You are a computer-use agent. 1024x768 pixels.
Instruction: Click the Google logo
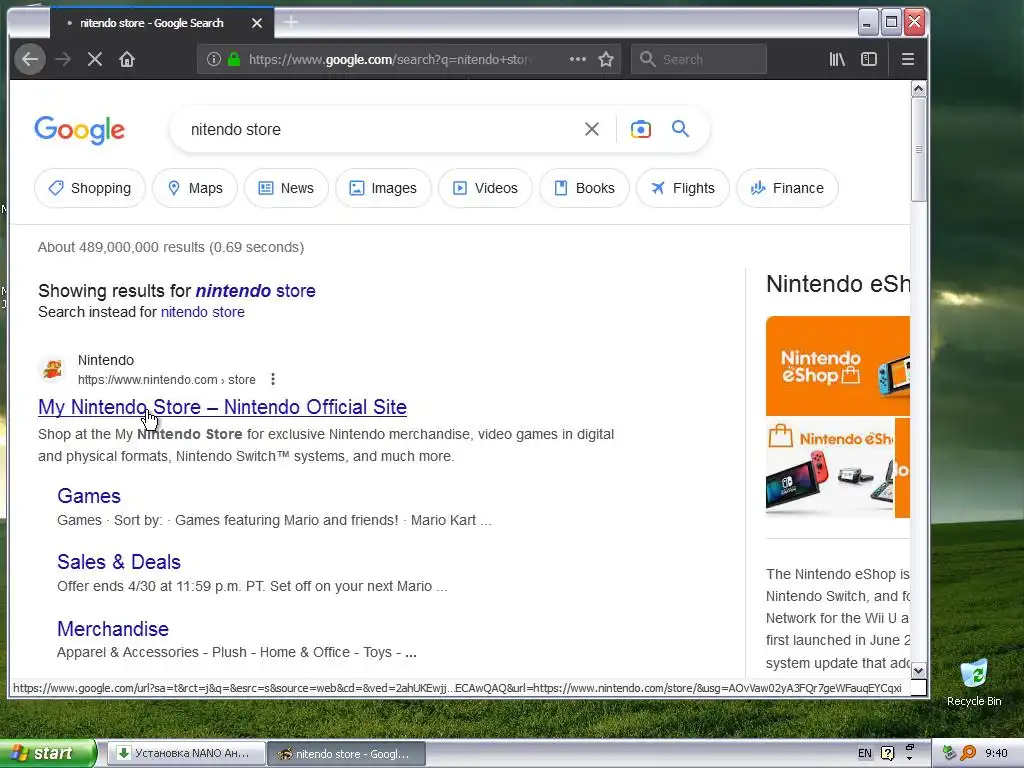pyautogui.click(x=80, y=129)
